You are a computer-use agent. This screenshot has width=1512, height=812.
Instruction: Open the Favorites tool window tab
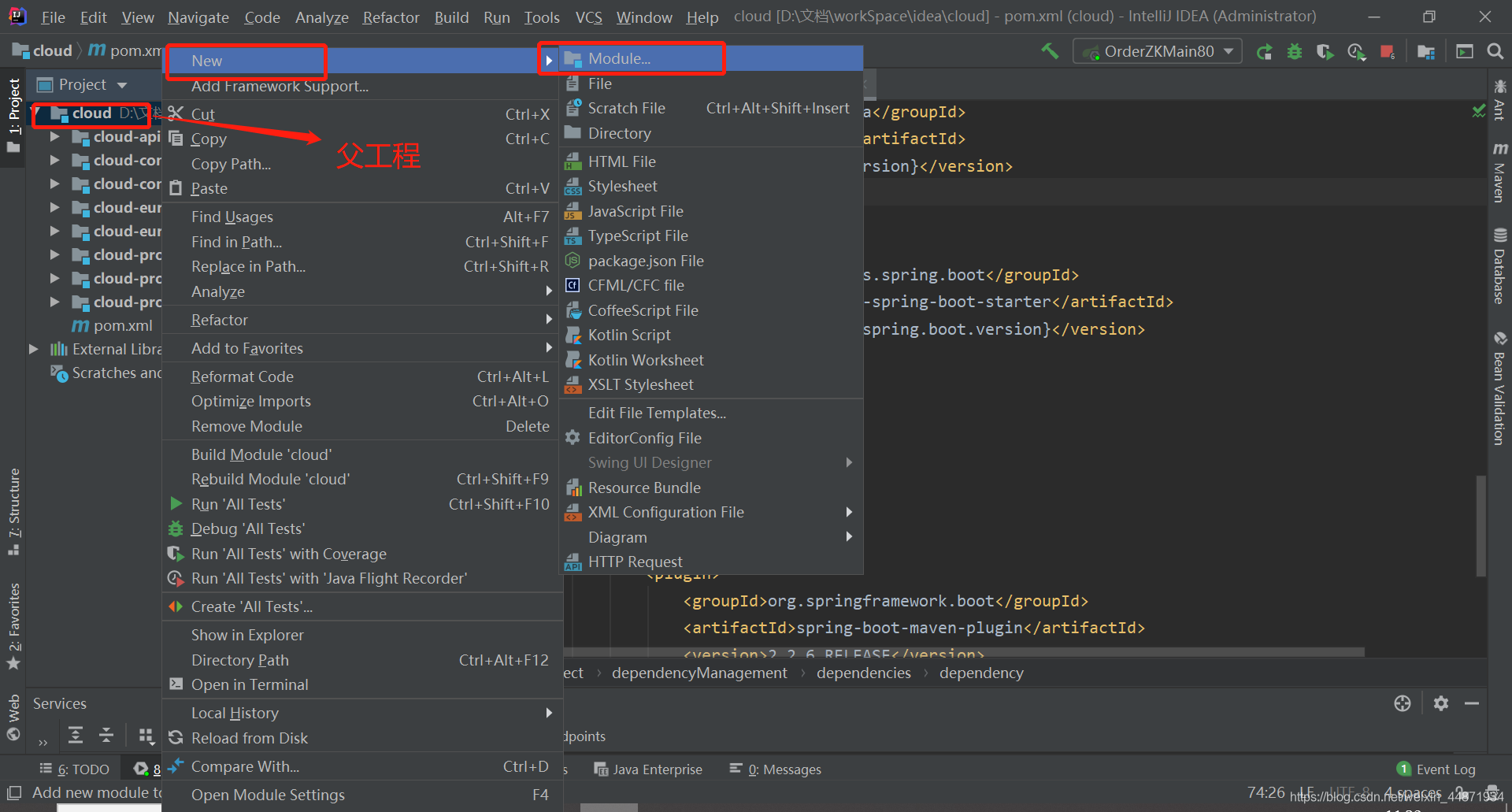pyautogui.click(x=13, y=626)
